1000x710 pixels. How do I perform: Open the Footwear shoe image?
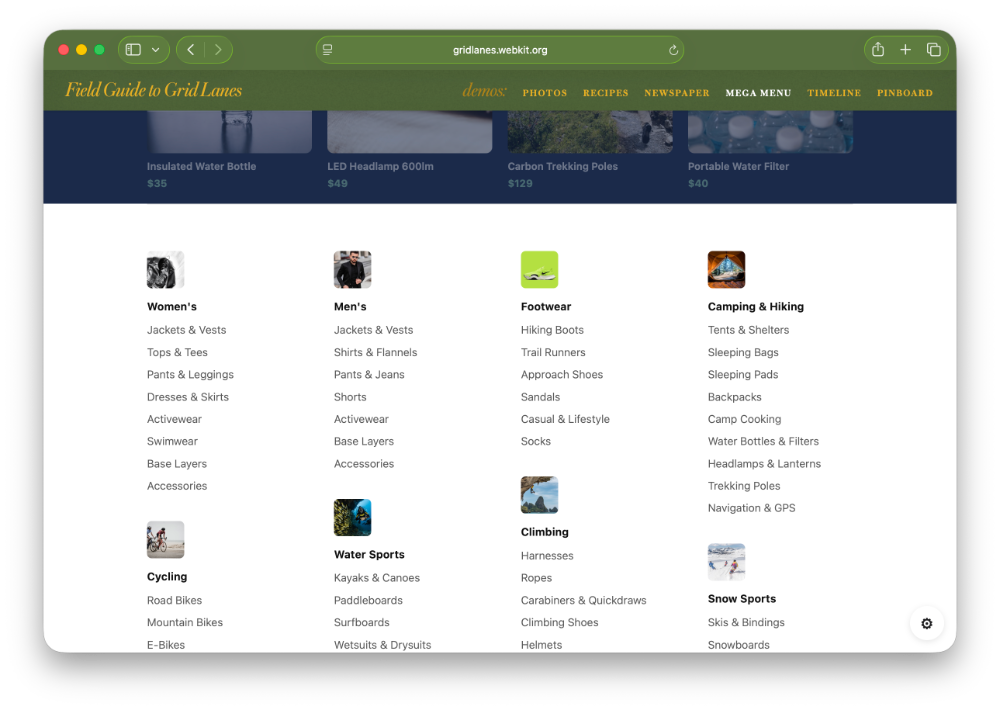pyautogui.click(x=540, y=270)
